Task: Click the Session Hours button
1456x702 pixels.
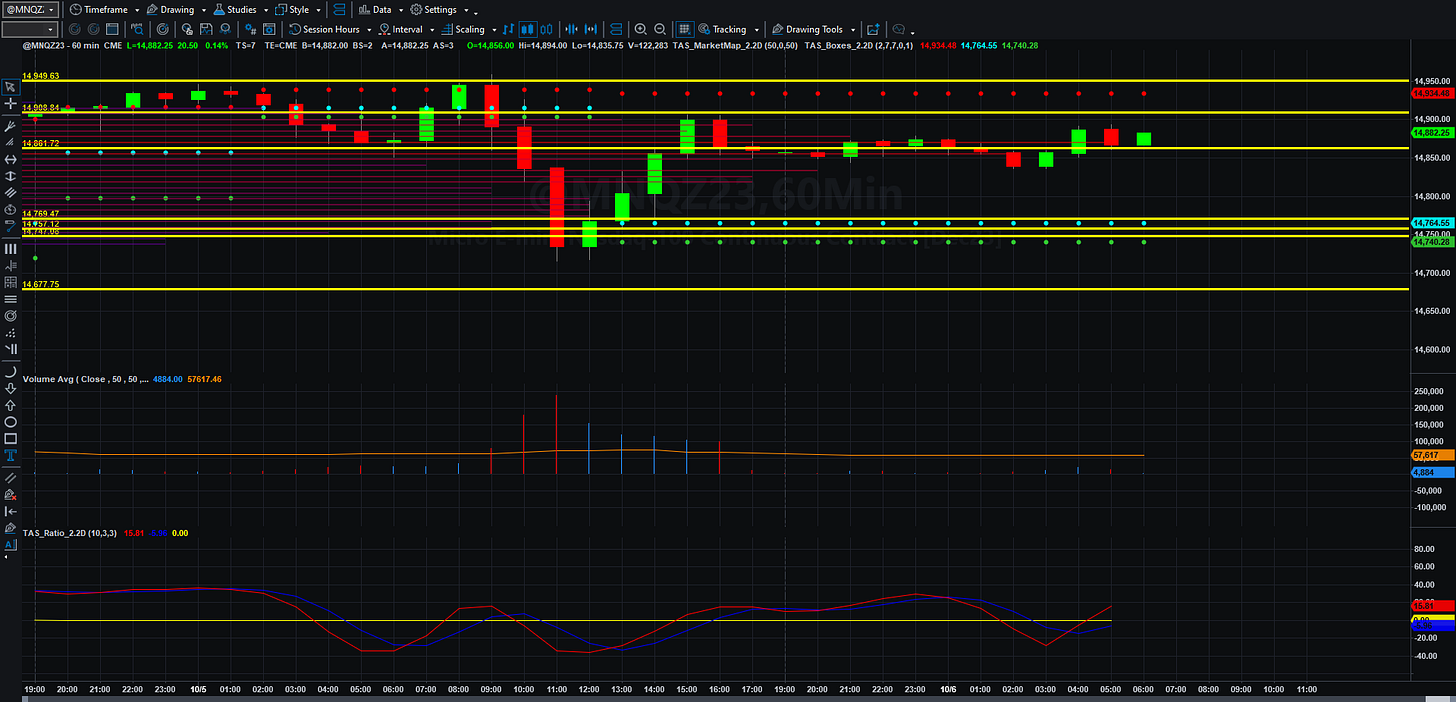Action: (324, 29)
